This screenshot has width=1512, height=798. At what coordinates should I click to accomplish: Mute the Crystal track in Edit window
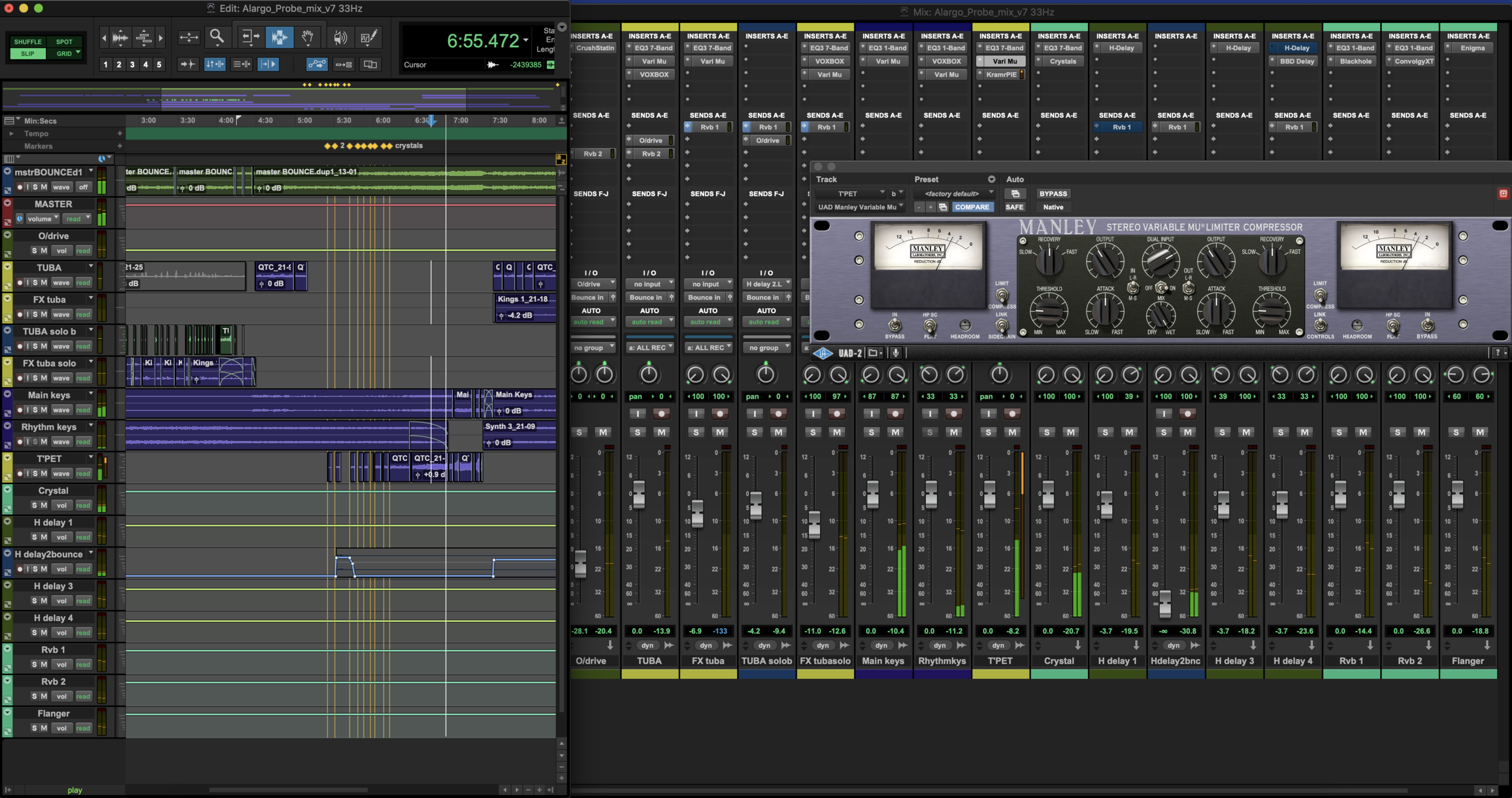click(x=44, y=505)
